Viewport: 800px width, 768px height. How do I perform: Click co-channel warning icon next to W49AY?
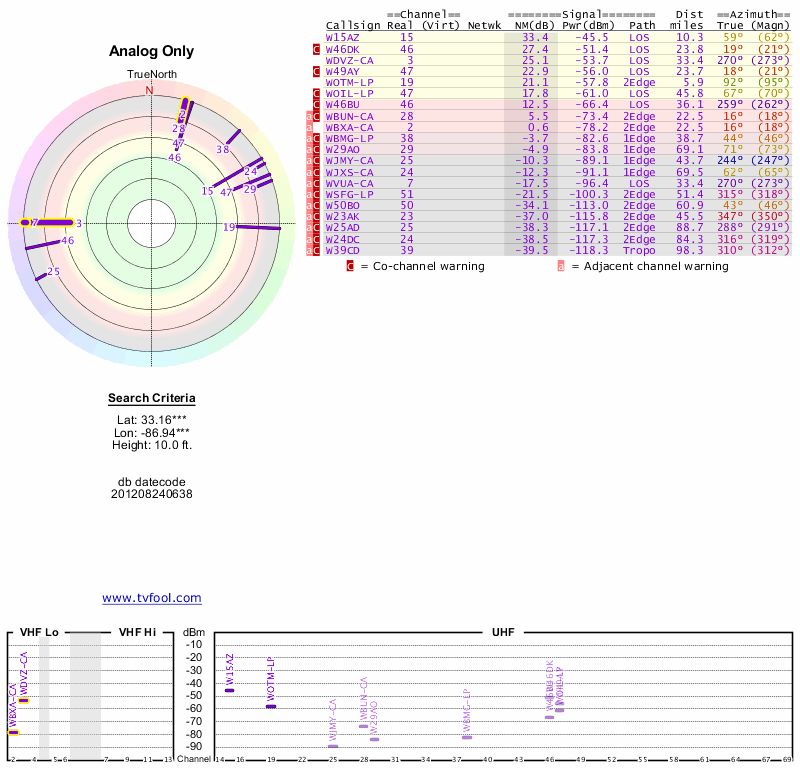pos(317,72)
